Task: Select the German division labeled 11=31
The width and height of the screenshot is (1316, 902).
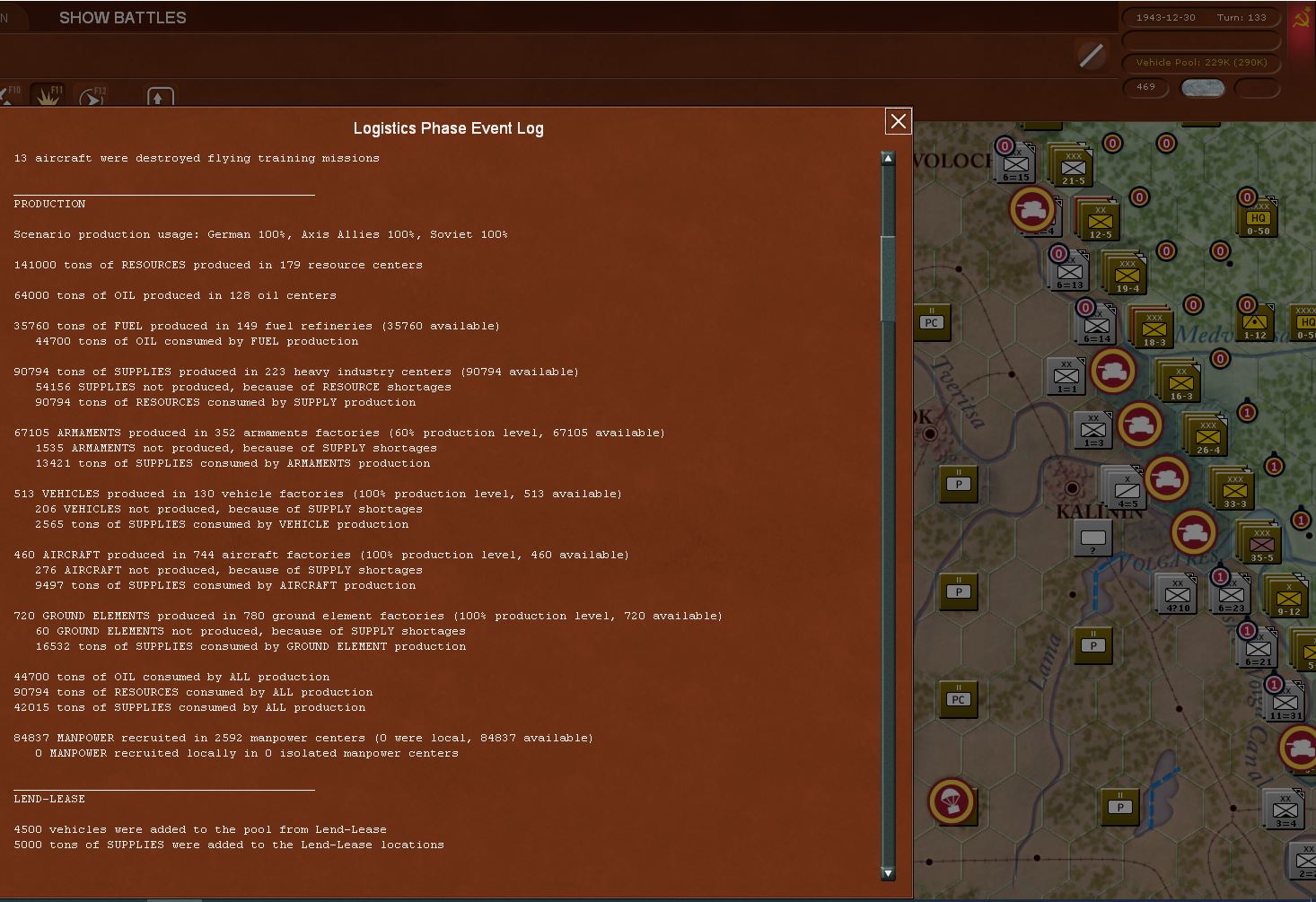Action: [x=1285, y=702]
